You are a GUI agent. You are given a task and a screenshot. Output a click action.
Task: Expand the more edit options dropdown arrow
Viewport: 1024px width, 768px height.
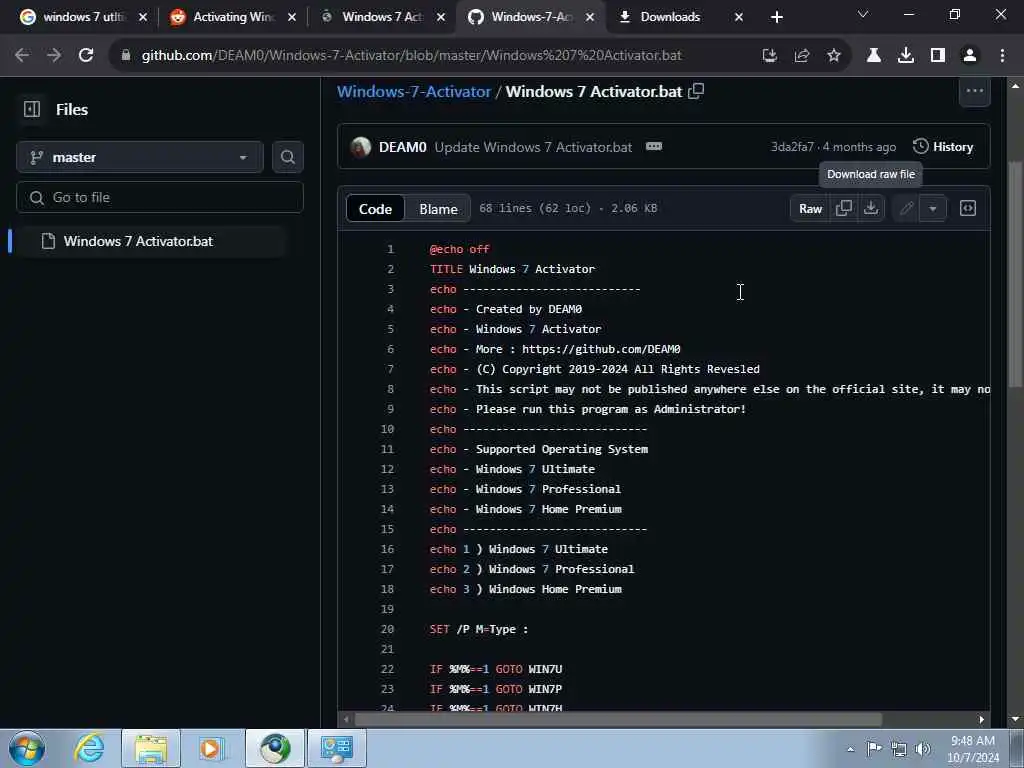tap(933, 208)
